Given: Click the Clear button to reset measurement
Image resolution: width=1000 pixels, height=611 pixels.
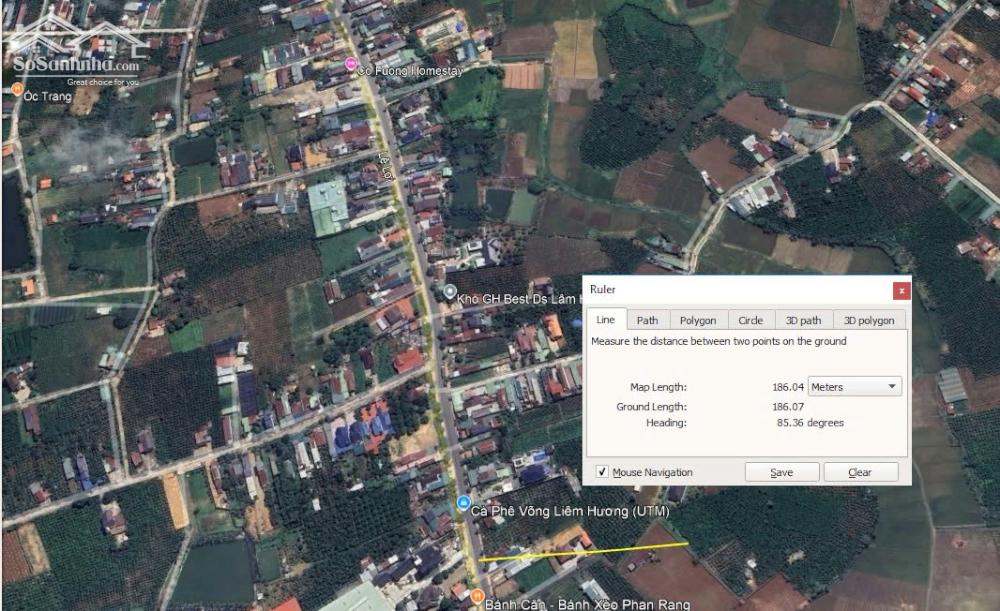Looking at the screenshot, I should (859, 472).
